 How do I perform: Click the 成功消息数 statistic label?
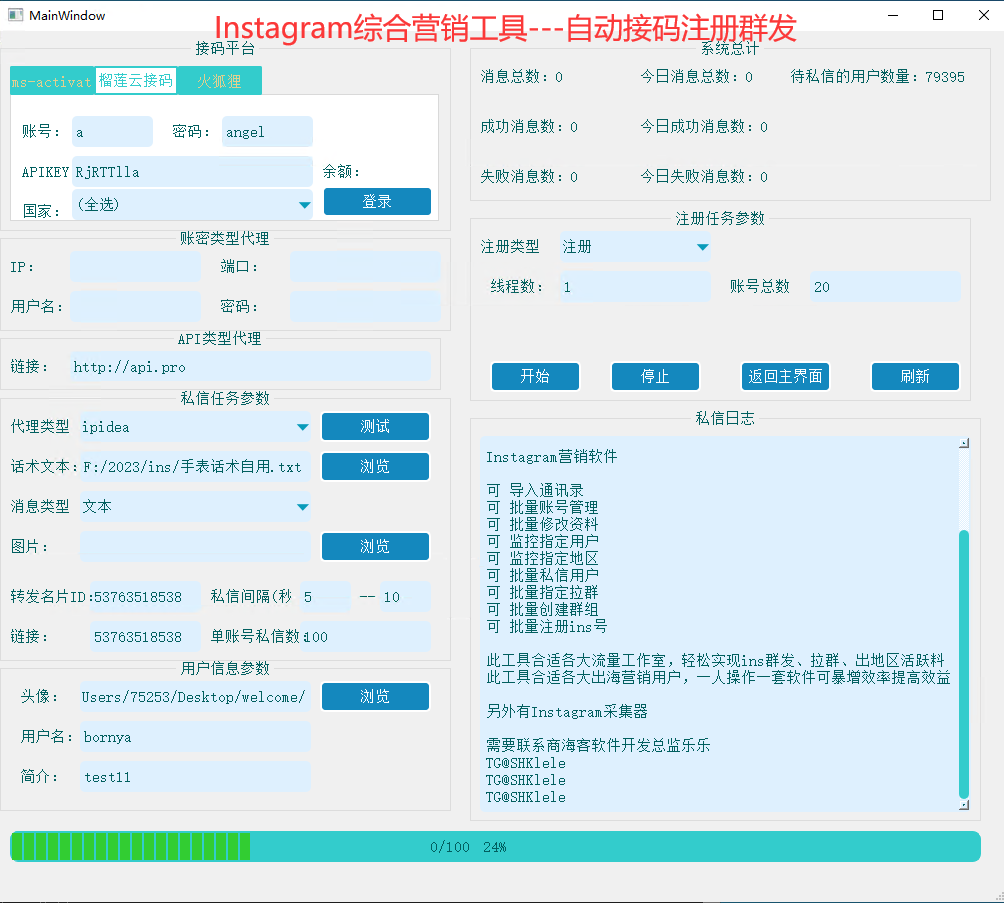pos(529,127)
